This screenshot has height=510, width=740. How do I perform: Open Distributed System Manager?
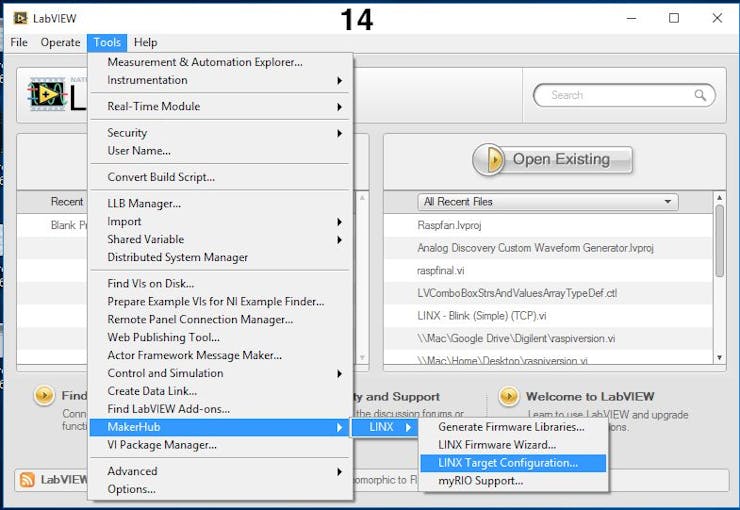click(x=221, y=258)
